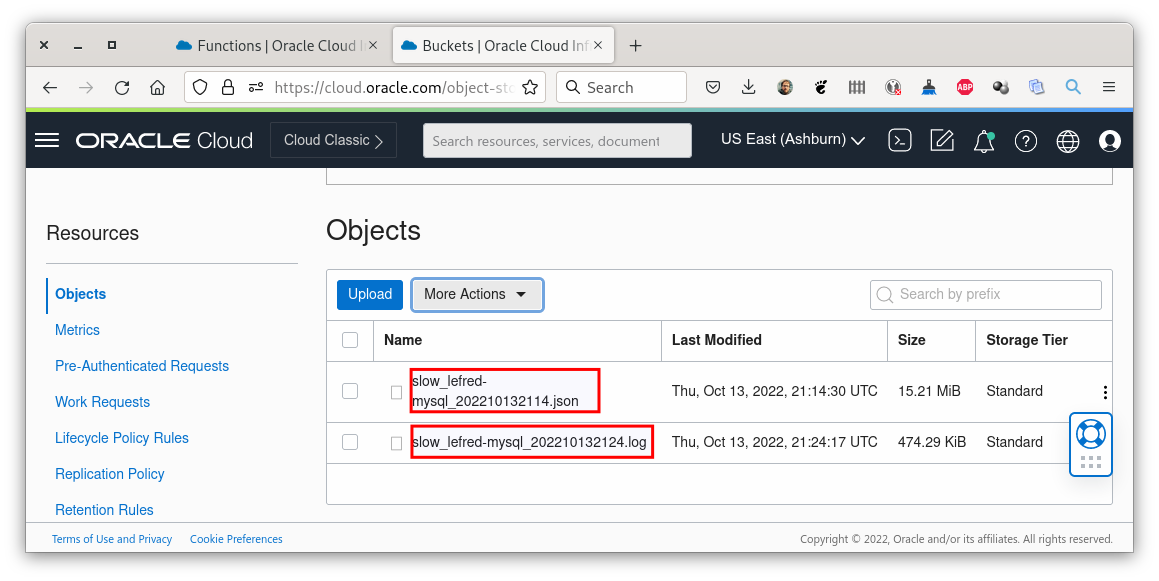This screenshot has height=581, width=1159.
Task: Open the More Actions dropdown
Action: coord(477,294)
